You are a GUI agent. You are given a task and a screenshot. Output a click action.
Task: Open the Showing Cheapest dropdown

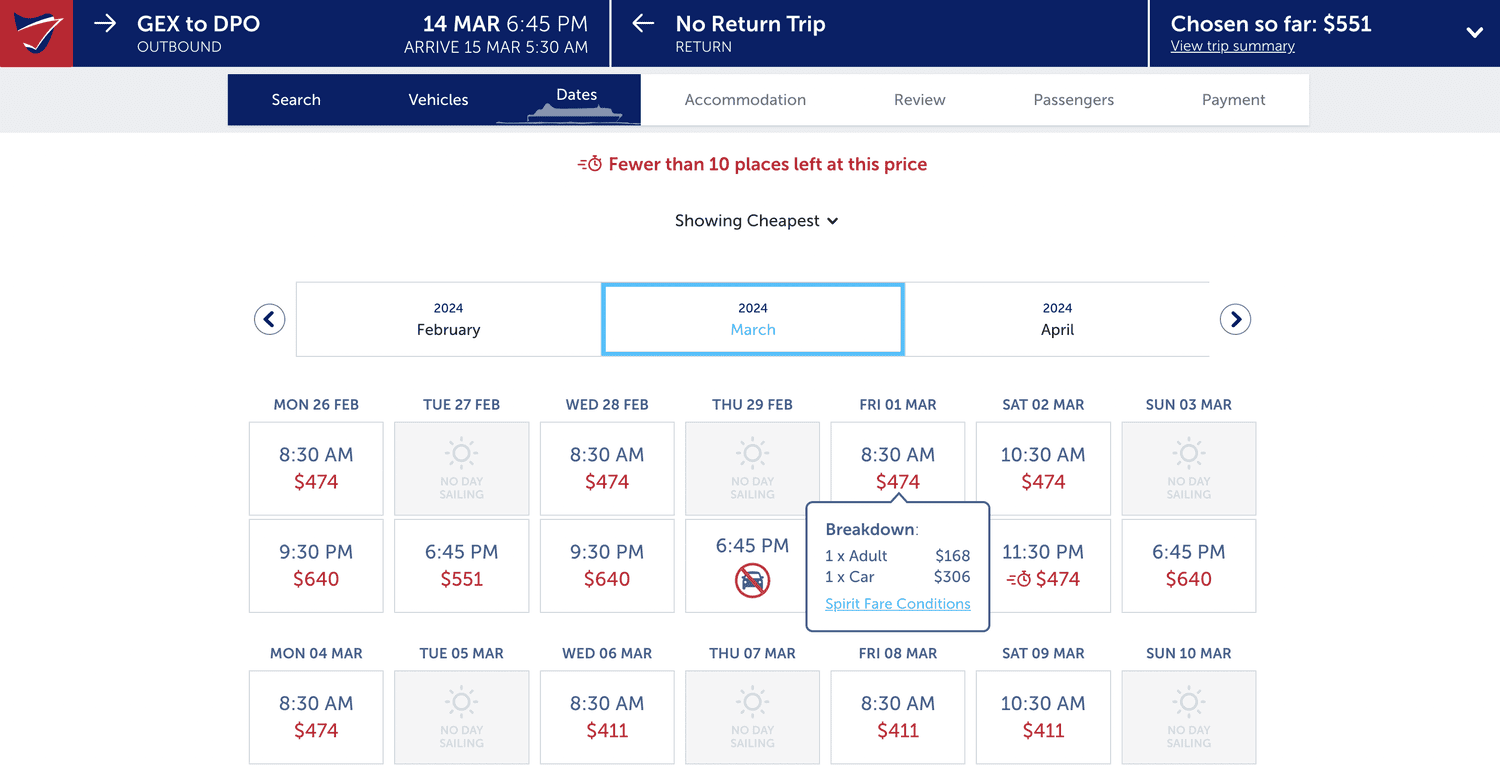click(756, 221)
